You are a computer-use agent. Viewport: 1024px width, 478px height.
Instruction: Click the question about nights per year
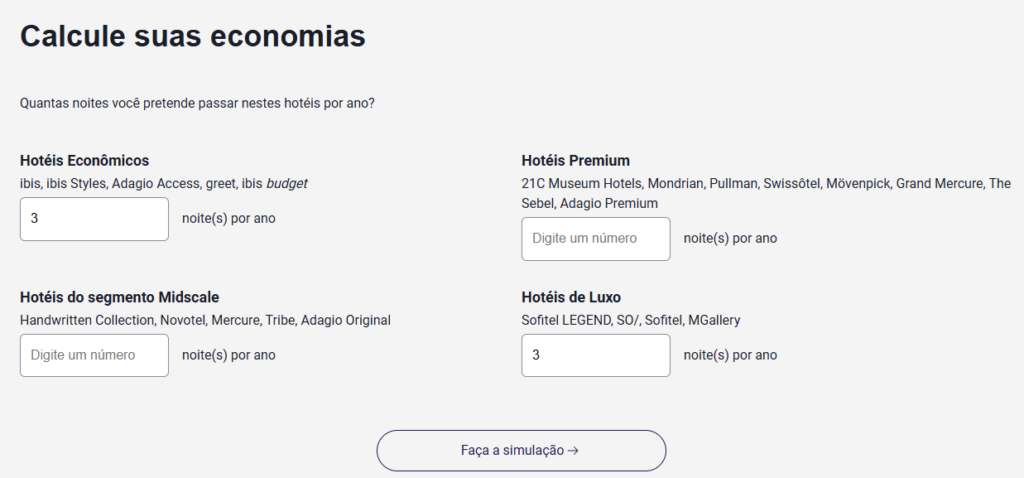(x=197, y=103)
